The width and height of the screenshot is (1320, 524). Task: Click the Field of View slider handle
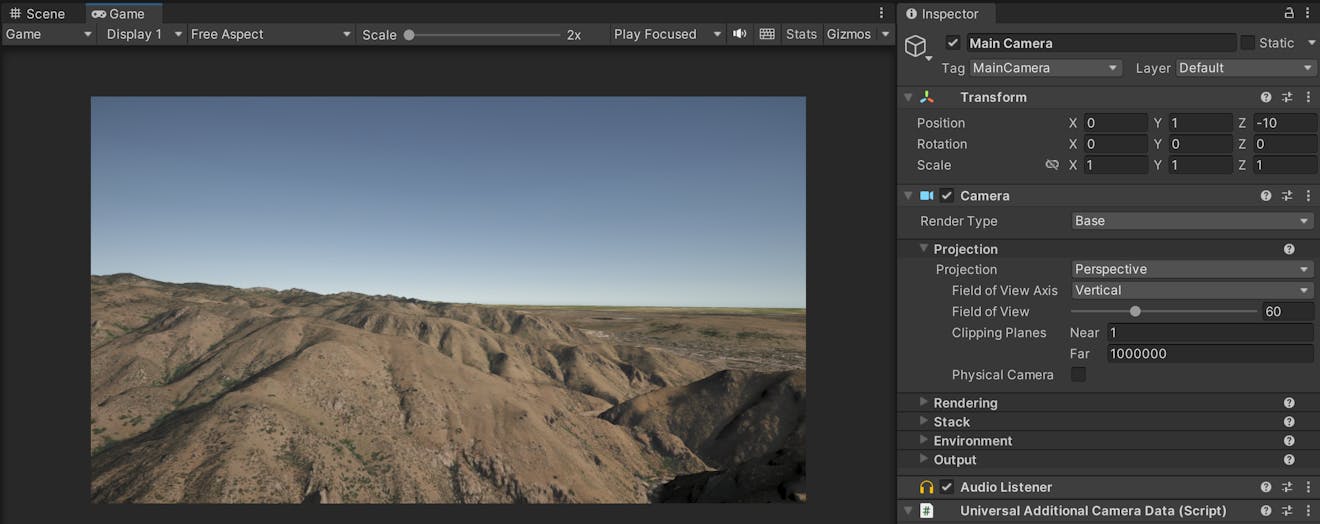pyautogui.click(x=1135, y=311)
